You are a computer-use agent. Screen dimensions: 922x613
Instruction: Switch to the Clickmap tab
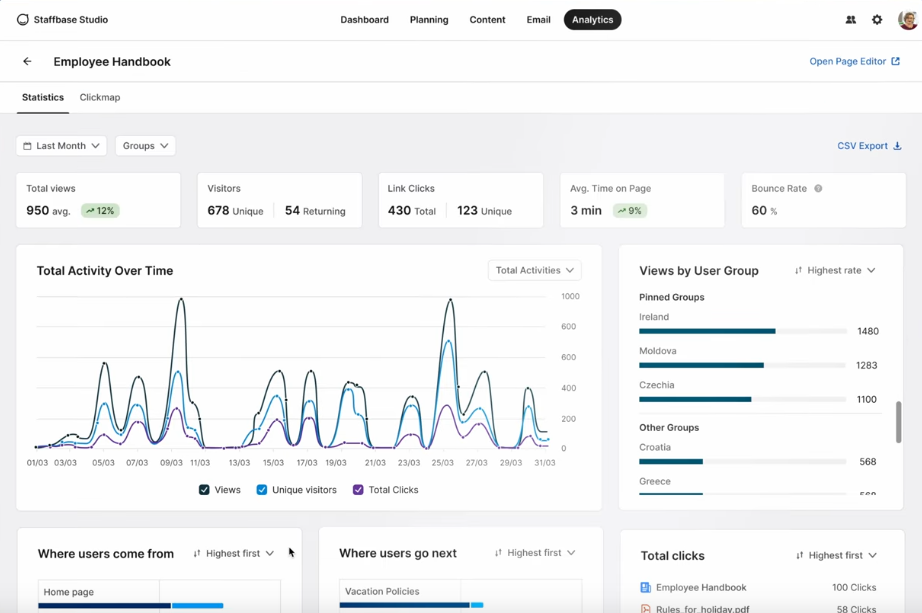click(x=100, y=97)
